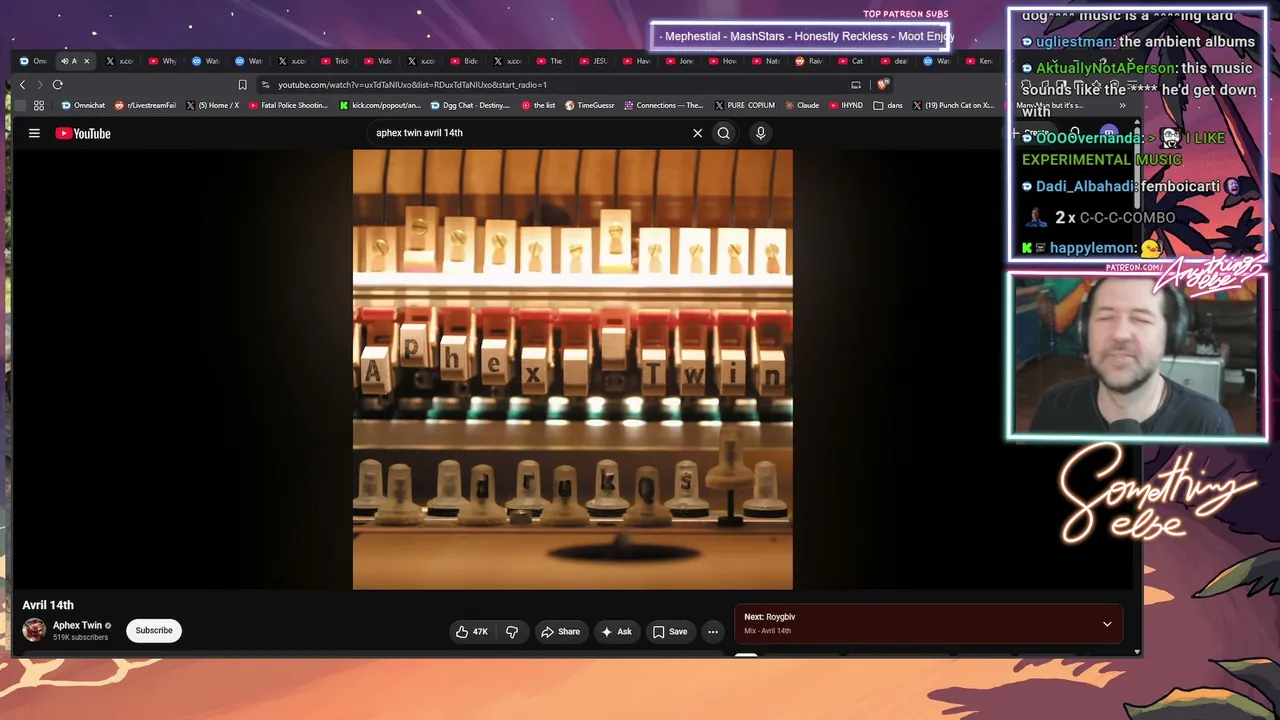Open more actions menu for the video

coord(713,632)
